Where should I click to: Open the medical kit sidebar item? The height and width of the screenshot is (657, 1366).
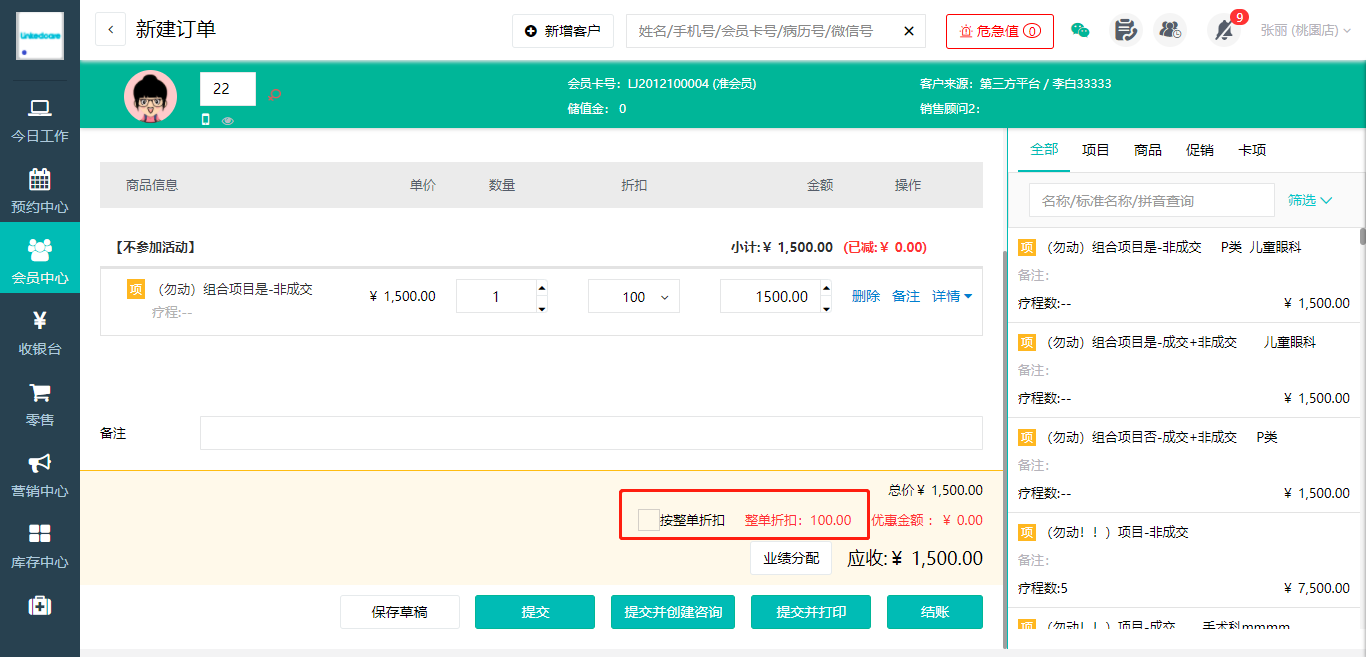40,606
